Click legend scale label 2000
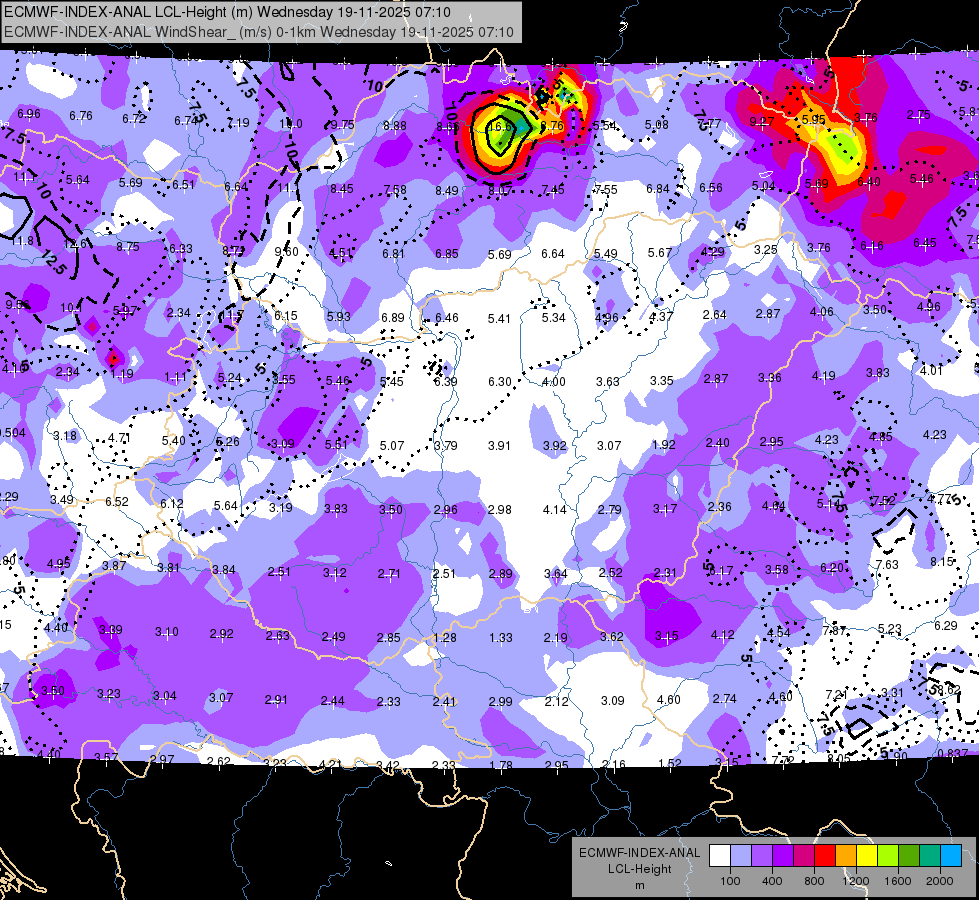979x900 pixels. click(939, 881)
